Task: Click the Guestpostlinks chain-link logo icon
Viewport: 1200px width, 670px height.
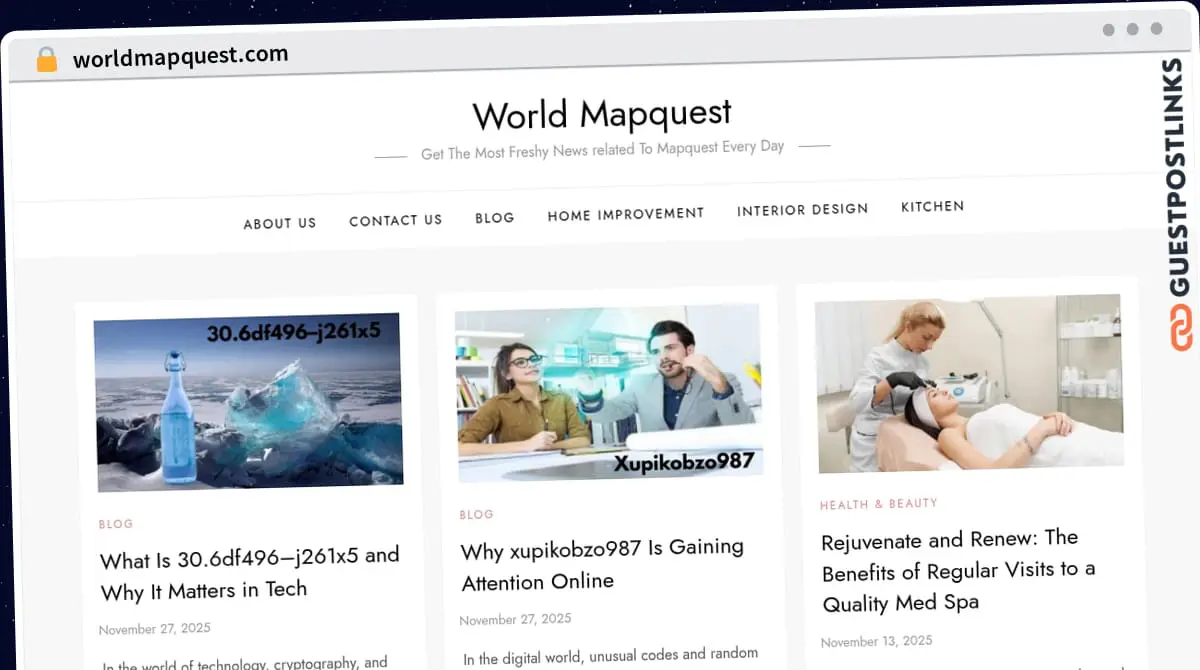Action: [x=1182, y=329]
